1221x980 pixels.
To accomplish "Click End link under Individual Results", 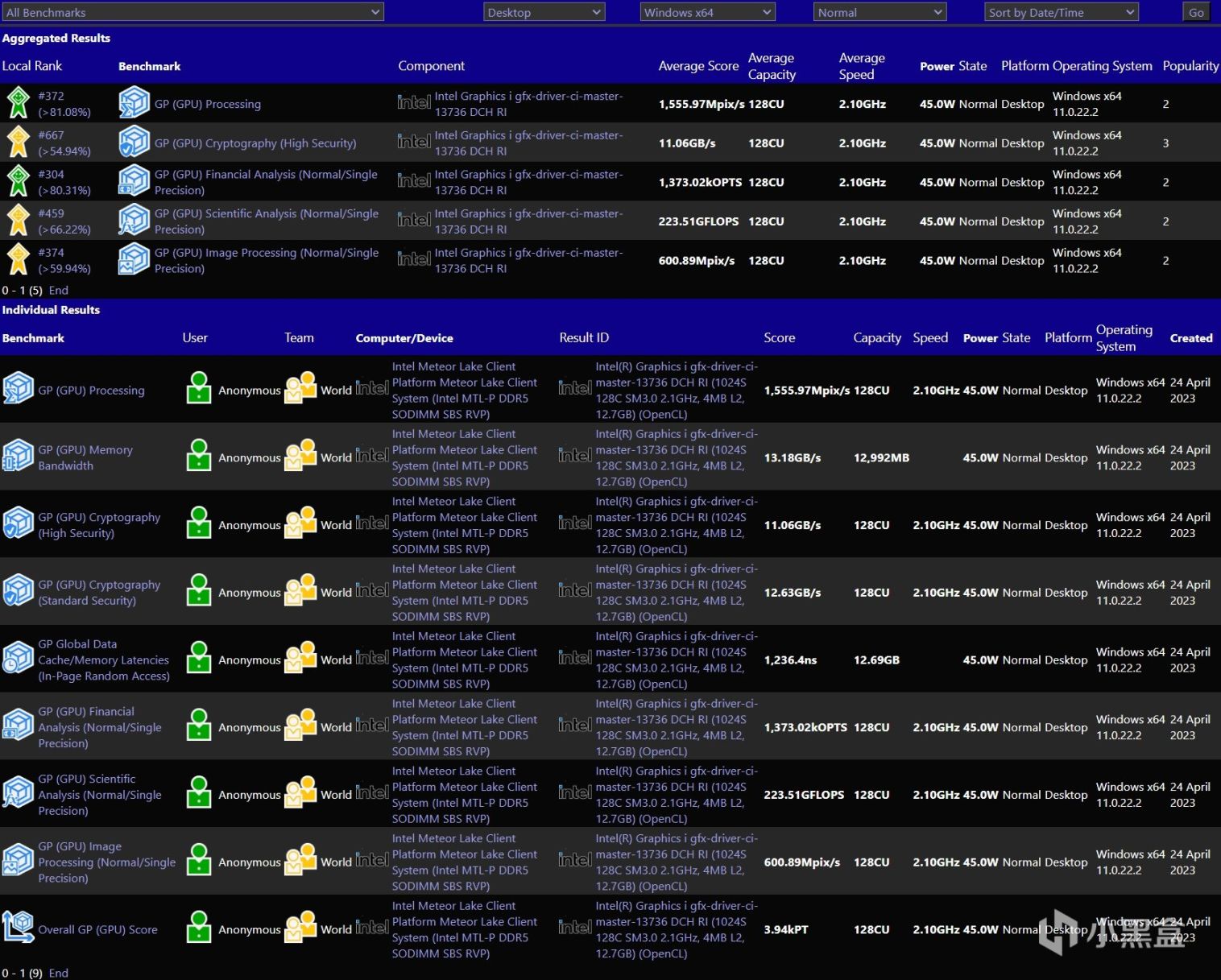I will (x=59, y=973).
